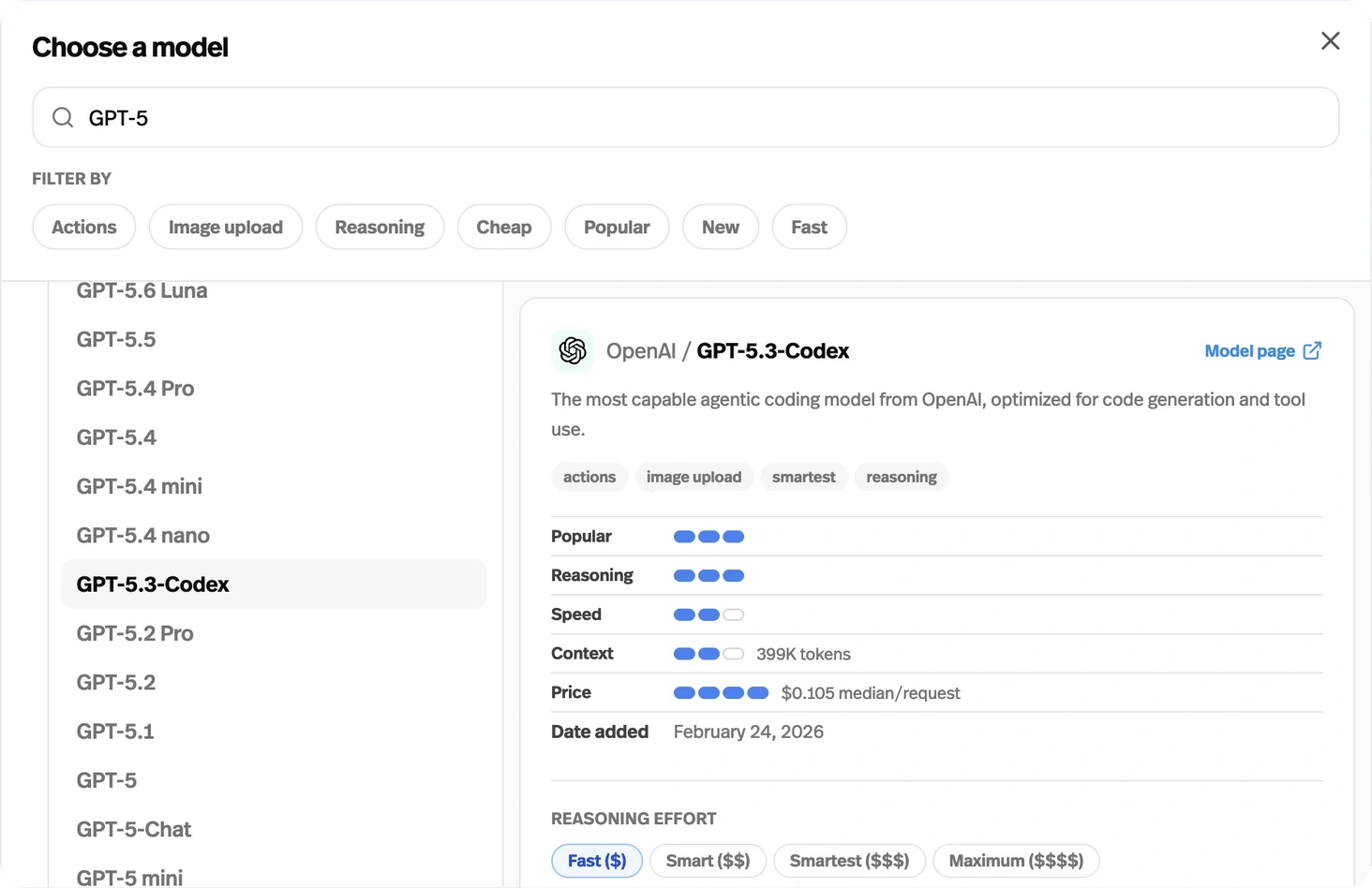Image resolution: width=1372 pixels, height=888 pixels.
Task: Select the plain GPT-5 model entry
Action: pos(274,780)
